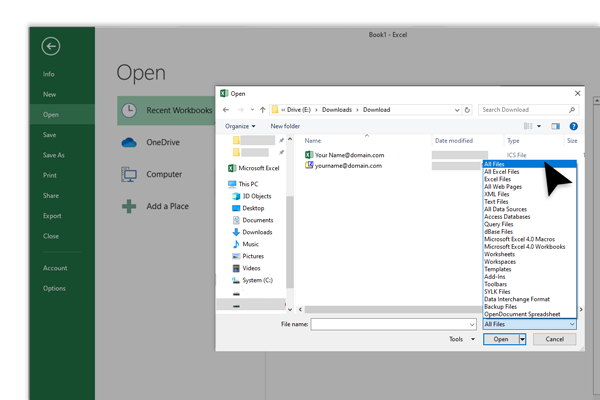Open Videos folder in tree
Screen dimensions: 600x400
[x=246, y=268]
